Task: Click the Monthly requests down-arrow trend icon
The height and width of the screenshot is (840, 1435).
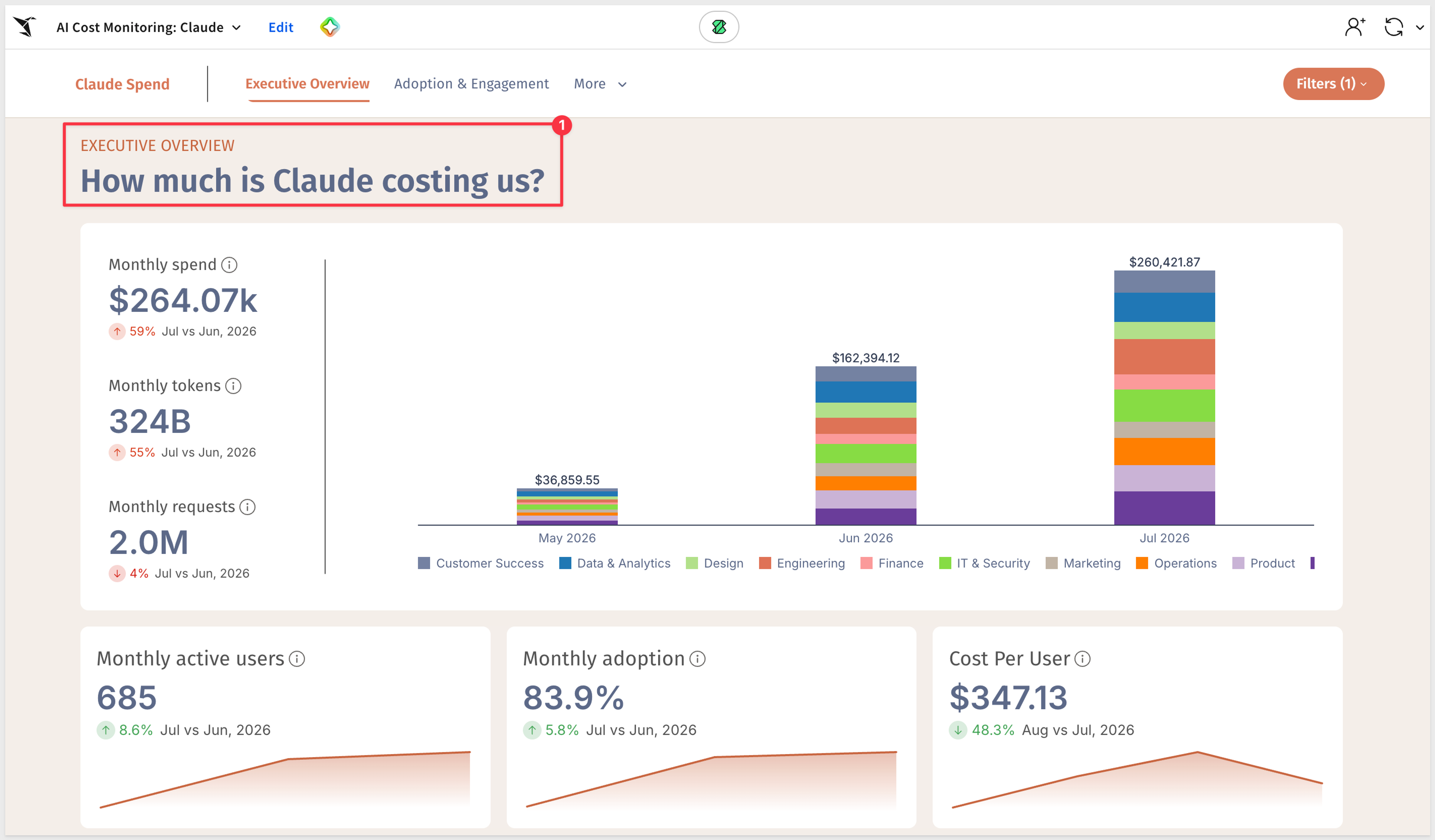Action: tap(117, 574)
